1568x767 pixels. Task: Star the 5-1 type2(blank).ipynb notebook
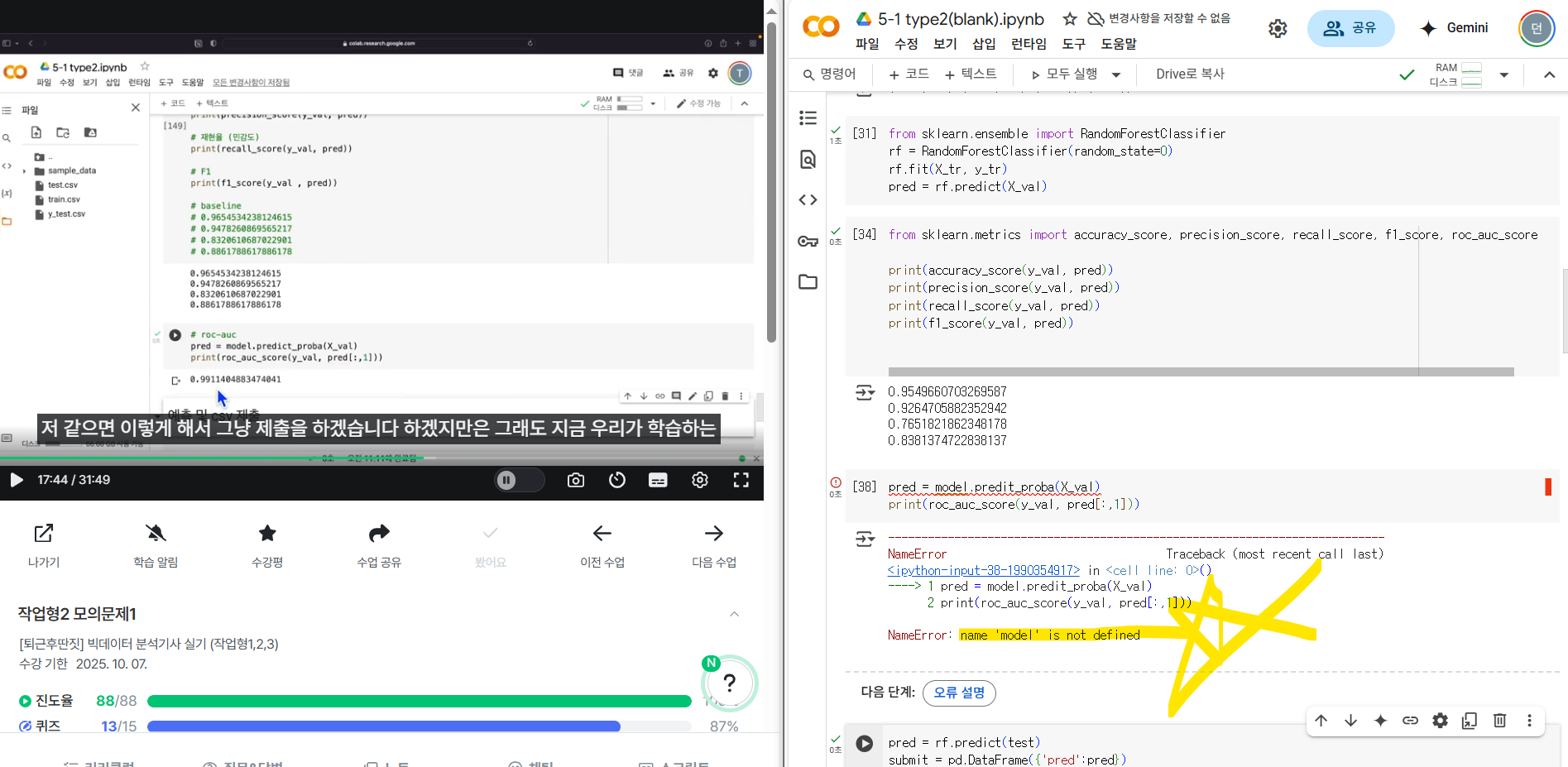tap(1069, 19)
